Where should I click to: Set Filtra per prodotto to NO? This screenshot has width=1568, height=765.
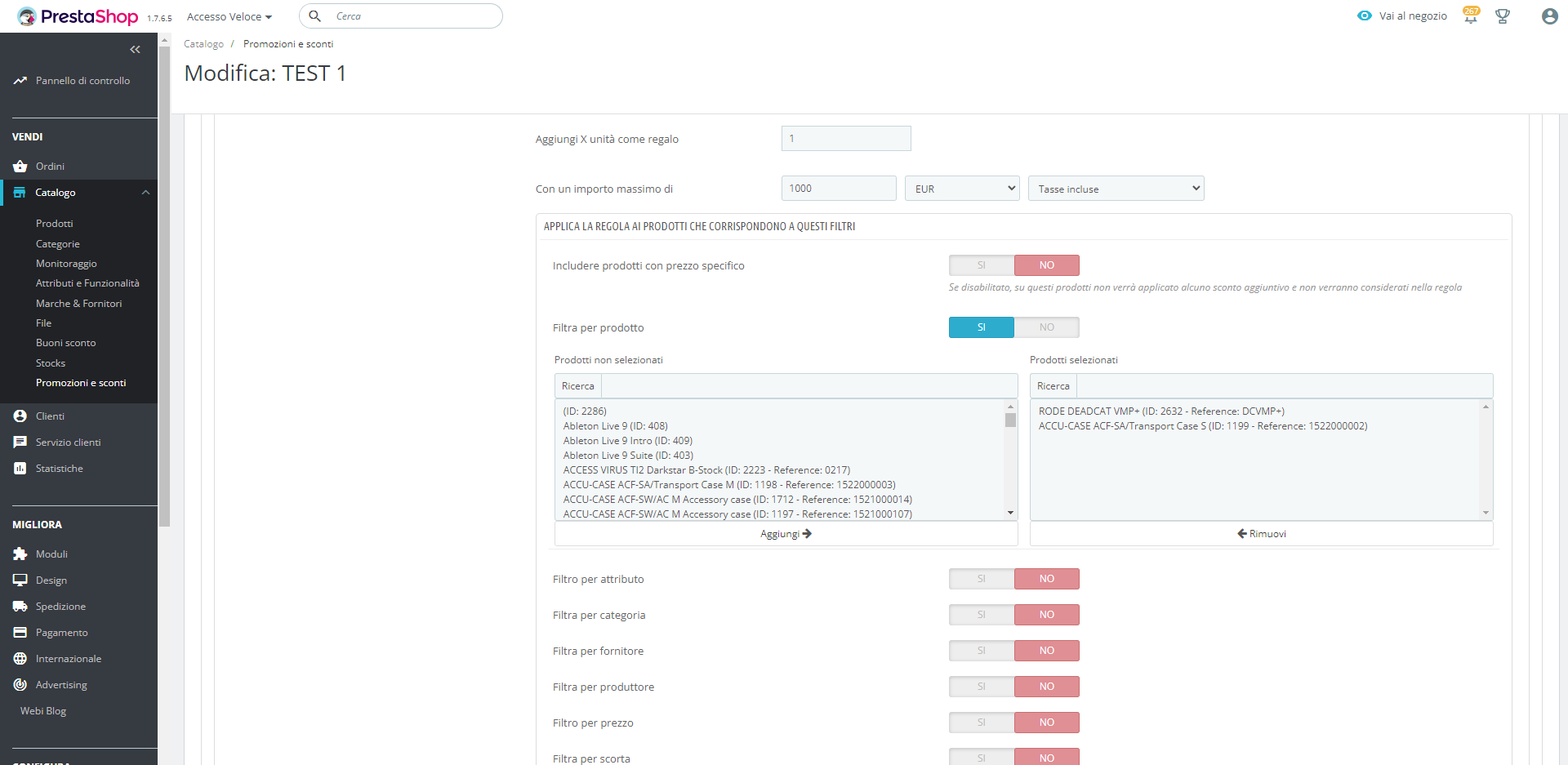pyautogui.click(x=1047, y=327)
